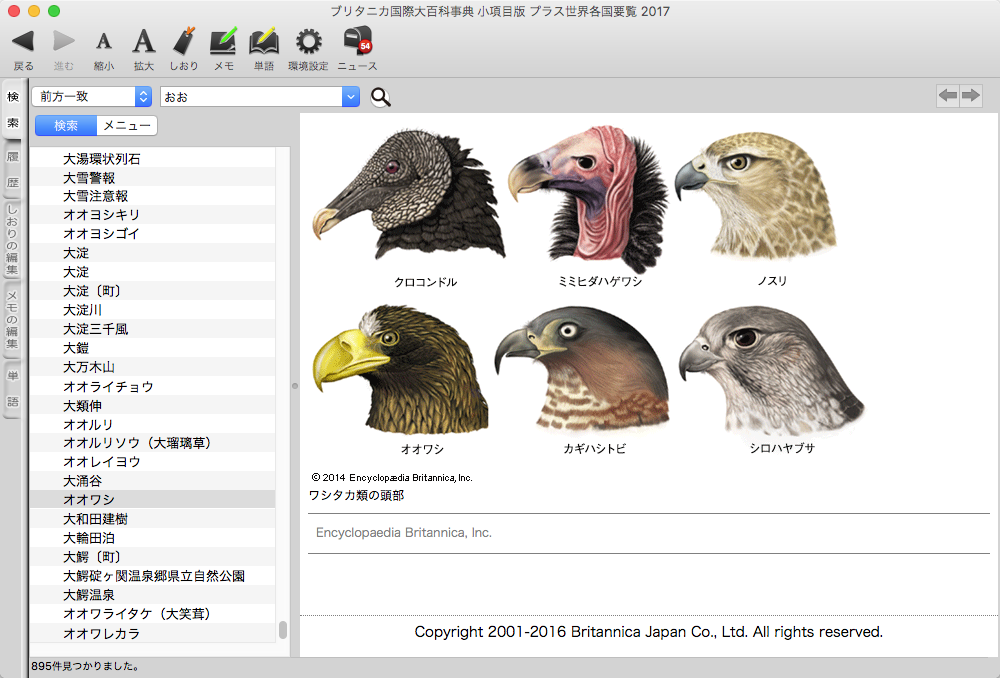Click the 縮小 shrink text icon
This screenshot has height=678, width=1000.
pyautogui.click(x=104, y=41)
